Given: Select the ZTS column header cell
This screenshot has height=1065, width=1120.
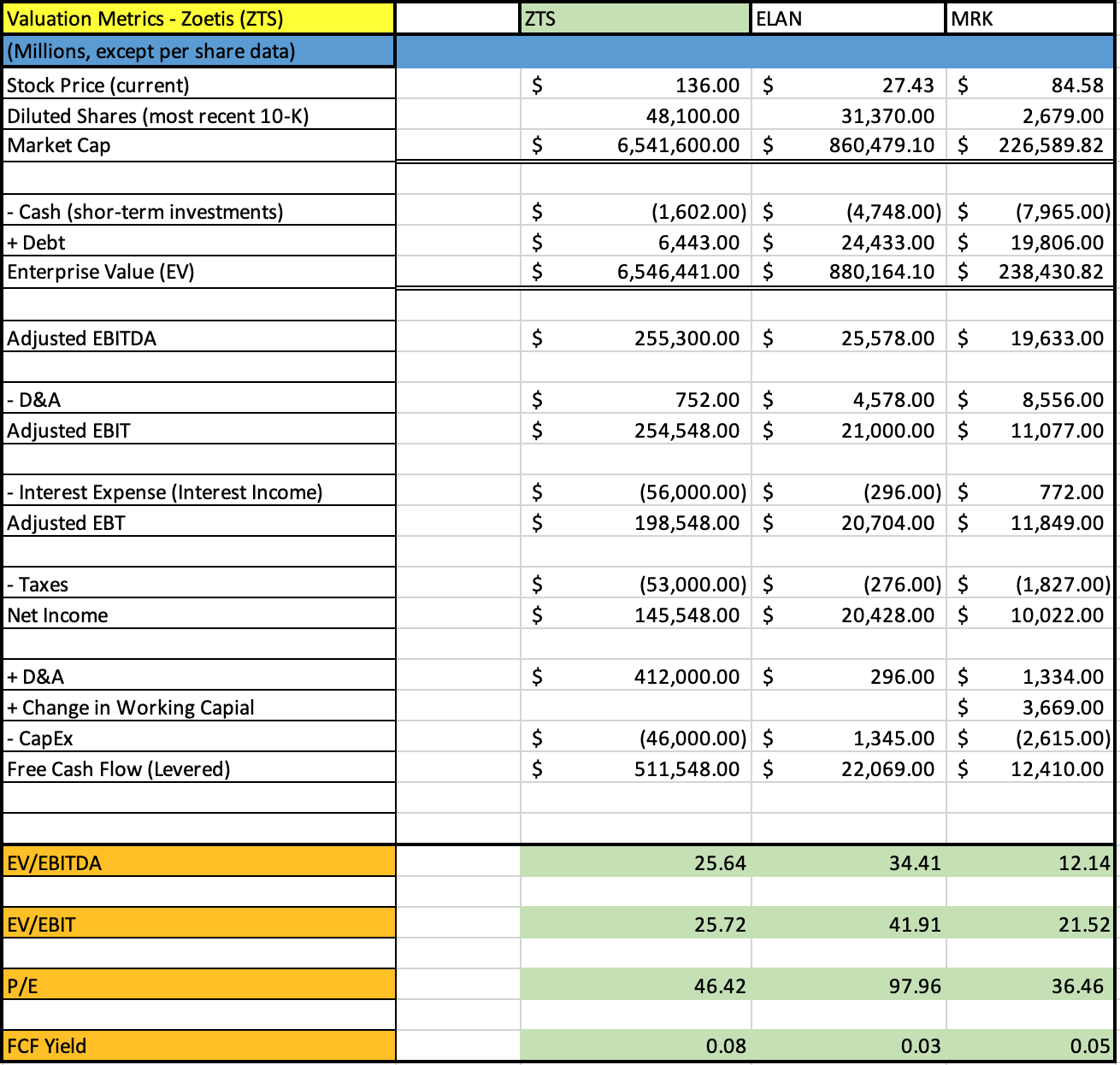Looking at the screenshot, I should (635, 18).
